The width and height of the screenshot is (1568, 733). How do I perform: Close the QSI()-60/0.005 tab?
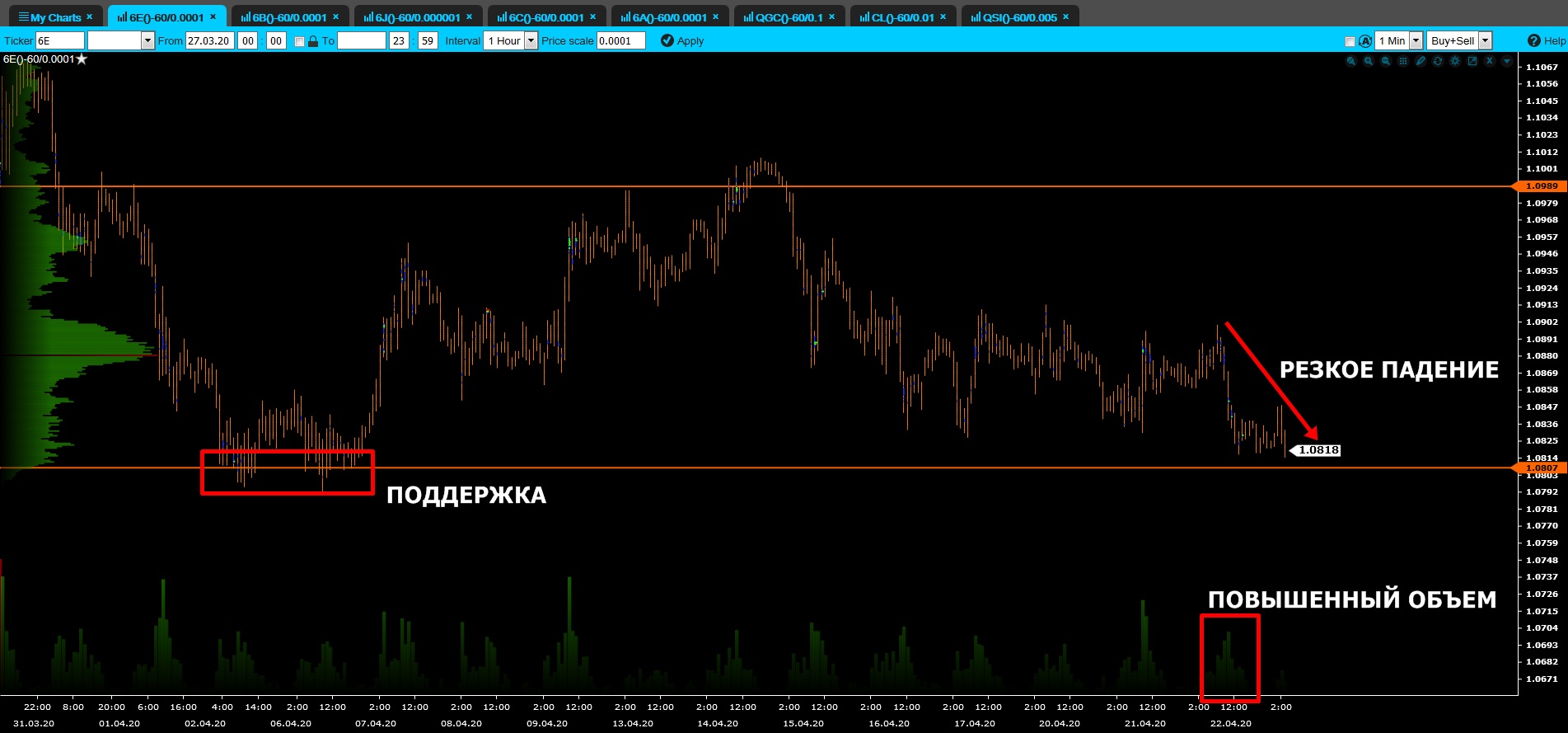1066,17
